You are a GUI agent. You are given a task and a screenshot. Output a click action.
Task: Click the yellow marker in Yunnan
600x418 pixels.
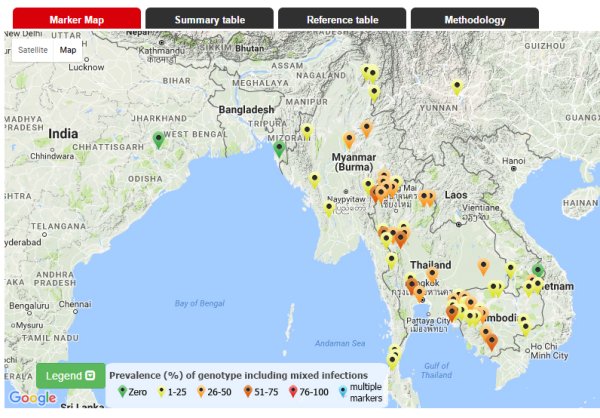(457, 87)
